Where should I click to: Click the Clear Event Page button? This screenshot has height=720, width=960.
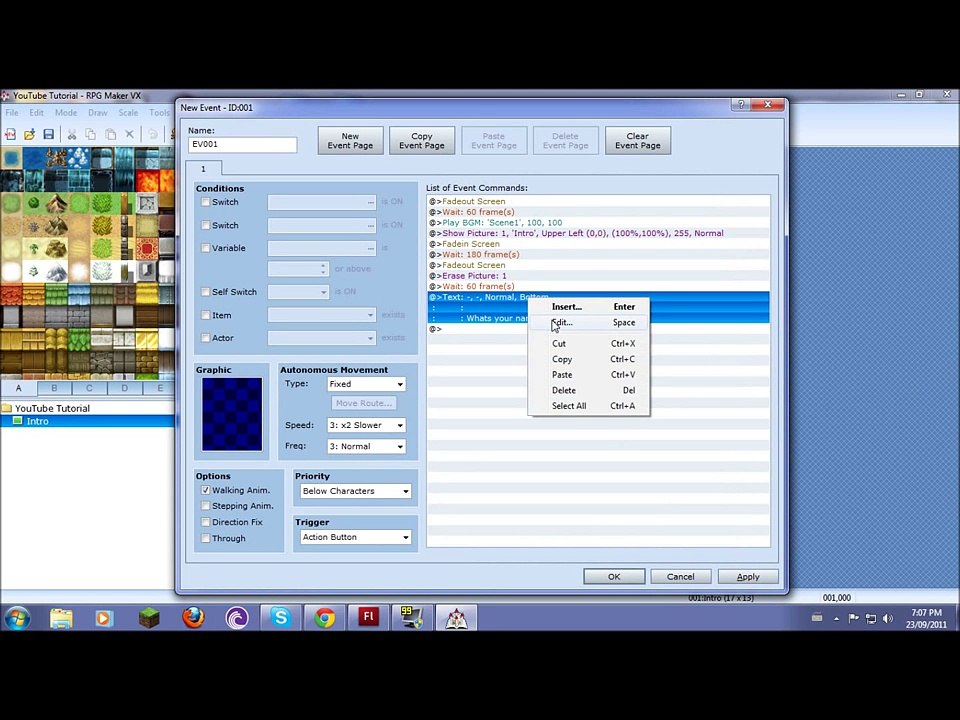[x=638, y=141]
